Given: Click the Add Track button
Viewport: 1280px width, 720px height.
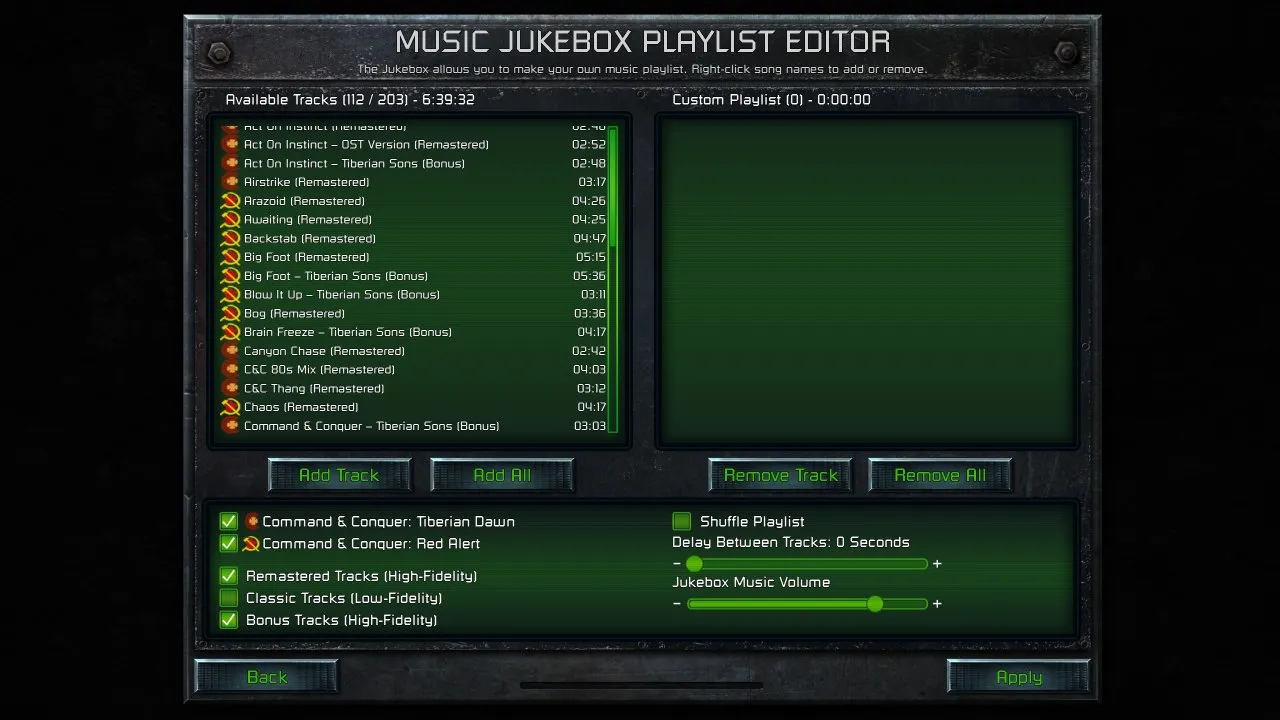Looking at the screenshot, I should pyautogui.click(x=339, y=475).
